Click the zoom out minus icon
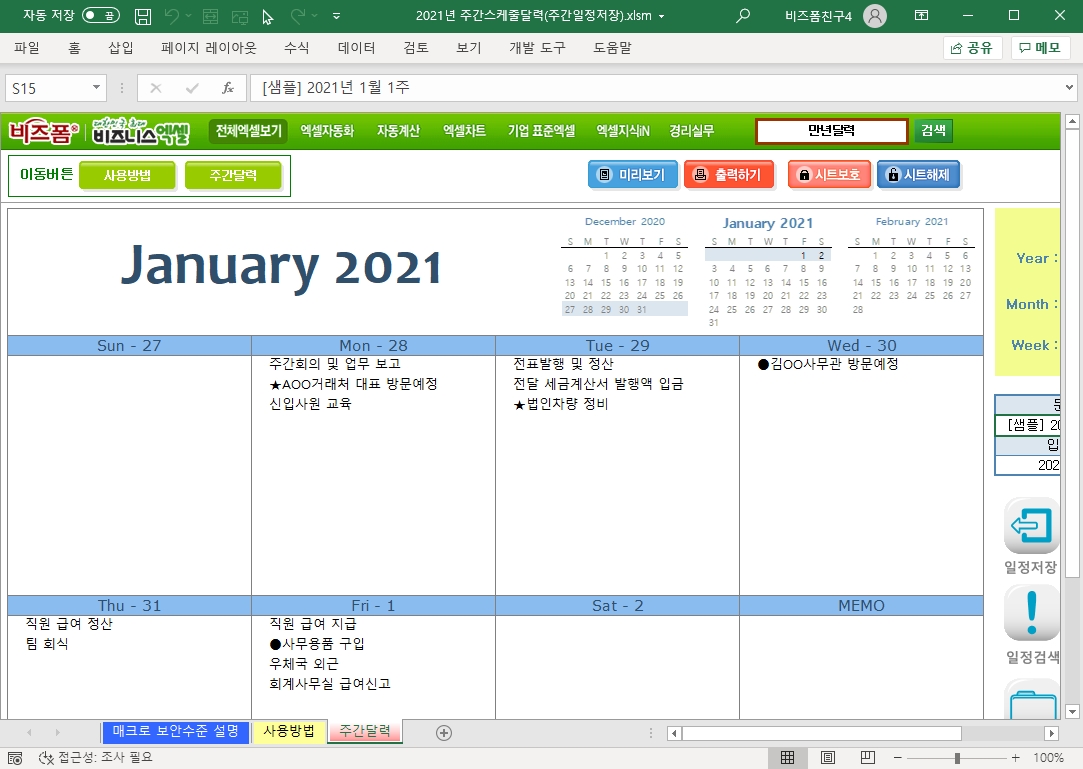The image size is (1083, 769). [897, 758]
